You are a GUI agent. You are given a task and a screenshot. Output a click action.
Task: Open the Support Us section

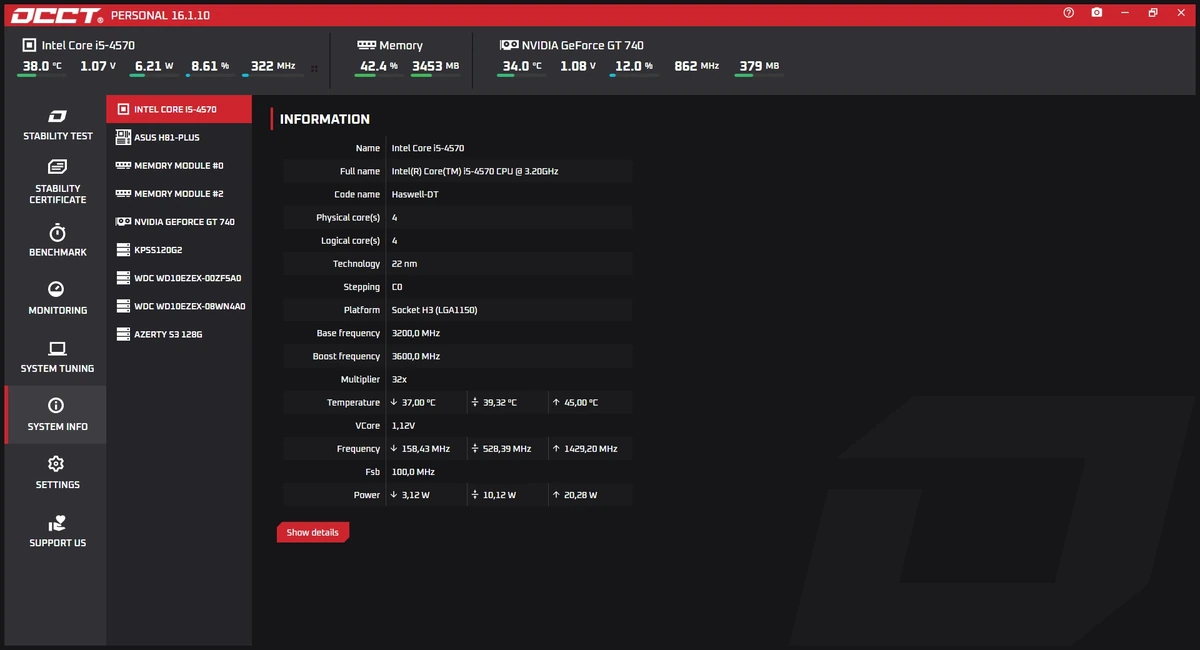(x=57, y=531)
